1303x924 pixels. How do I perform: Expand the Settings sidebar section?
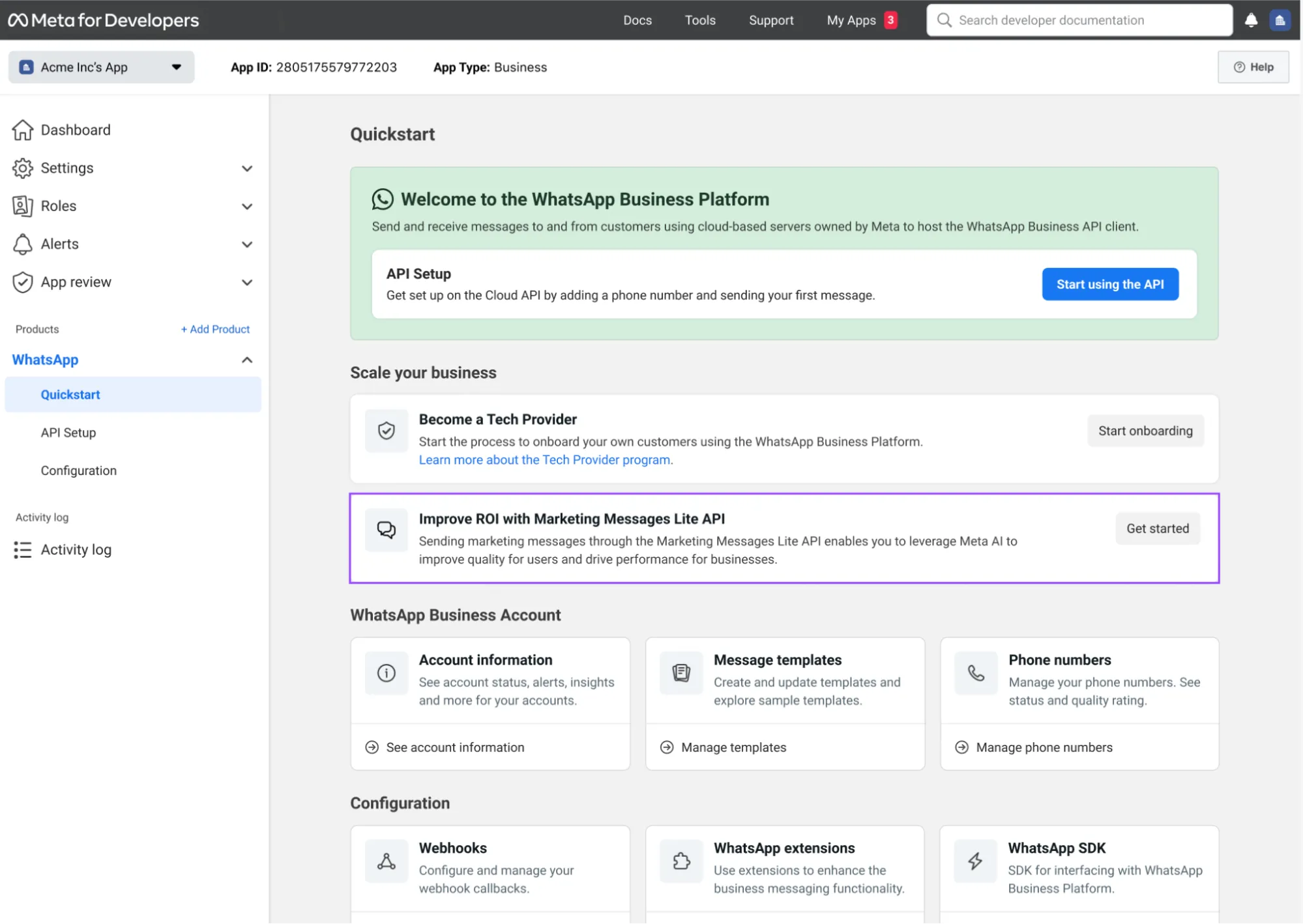pos(247,168)
